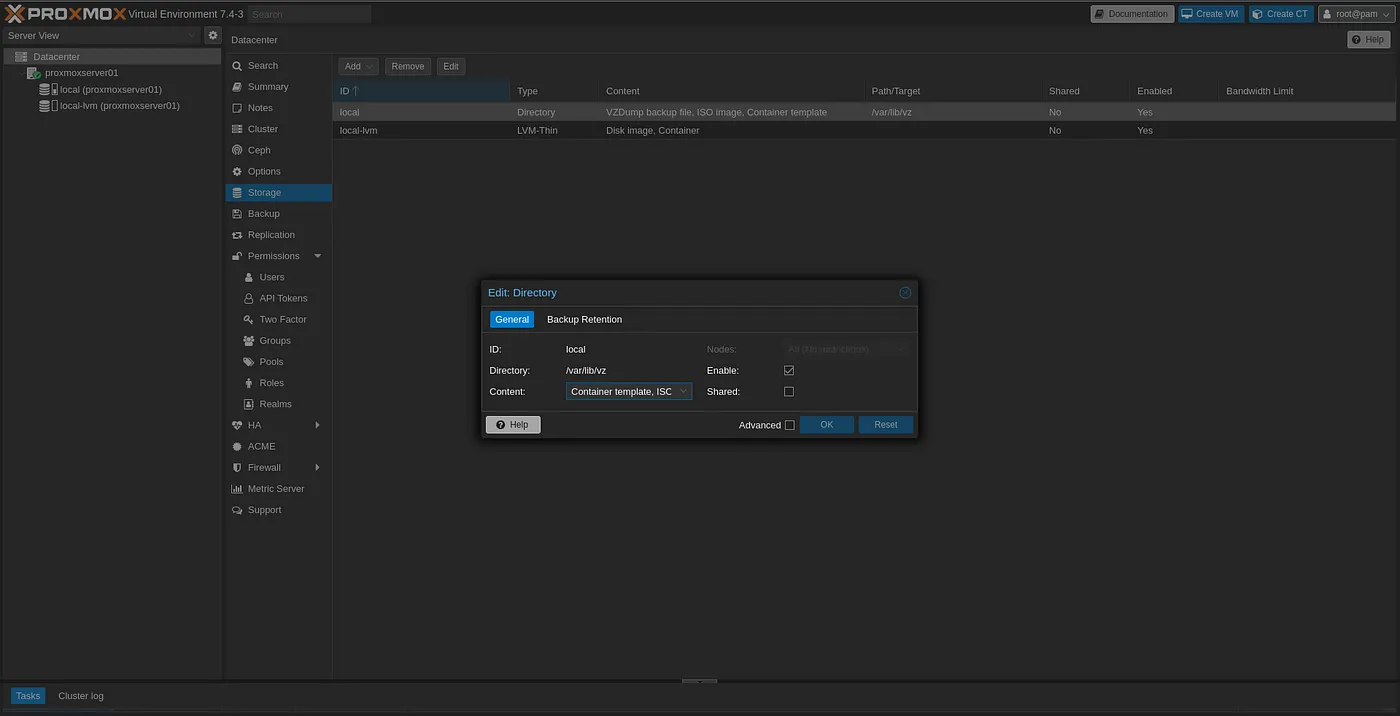Screen dimensions: 1400x716
Task: Click the Firewall shield icon
Action: pos(237,467)
